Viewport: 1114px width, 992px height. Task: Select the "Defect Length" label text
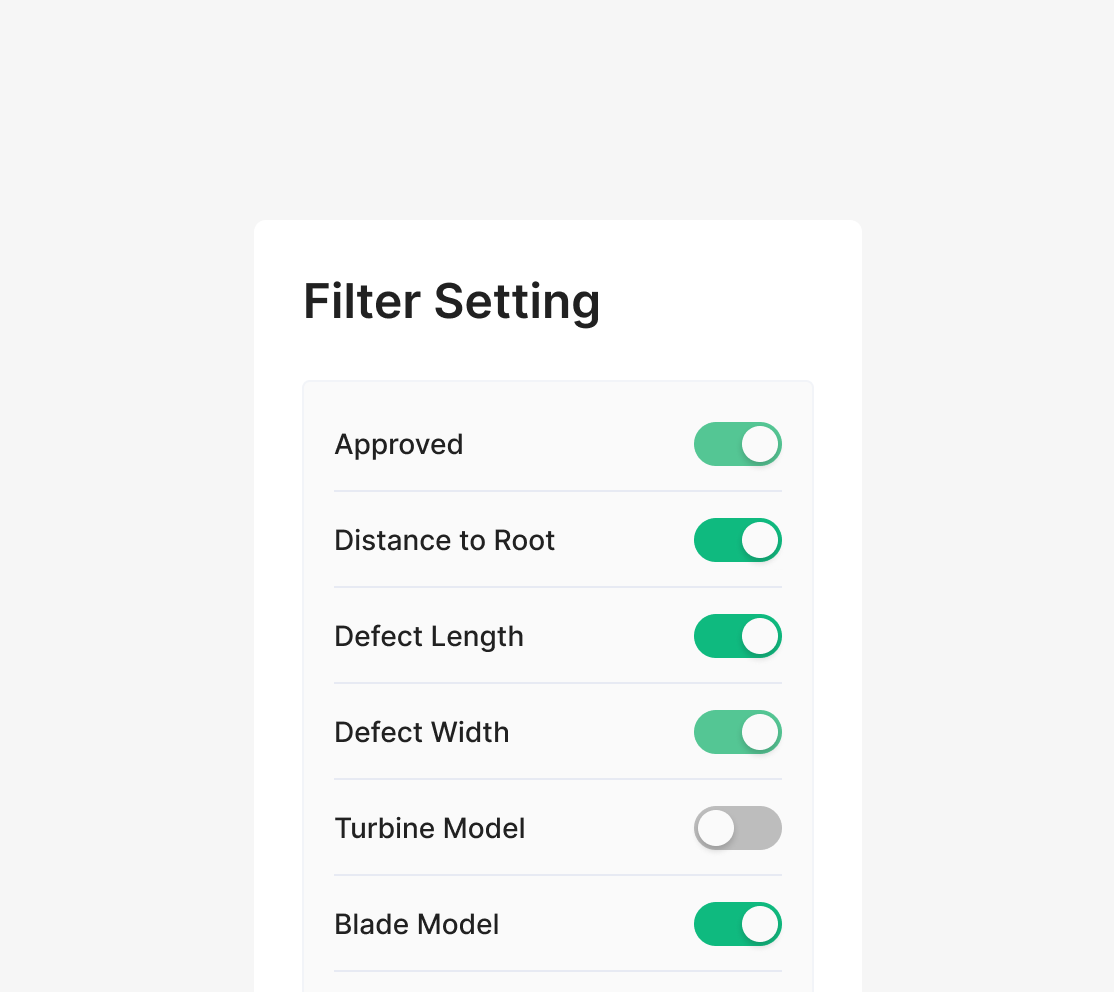click(x=428, y=636)
